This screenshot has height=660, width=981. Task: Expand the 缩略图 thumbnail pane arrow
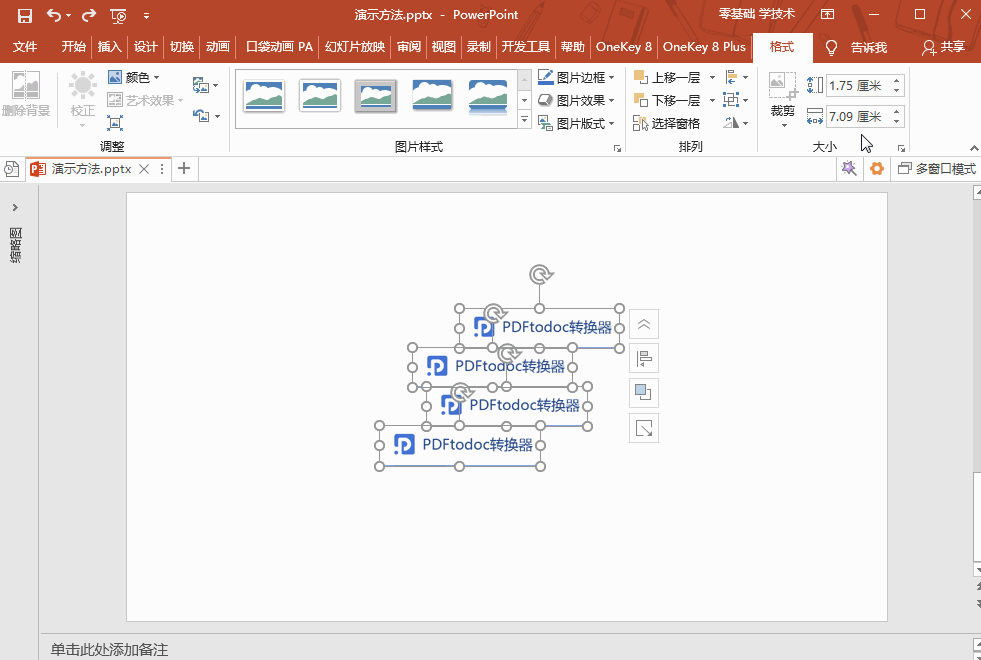click(x=16, y=207)
